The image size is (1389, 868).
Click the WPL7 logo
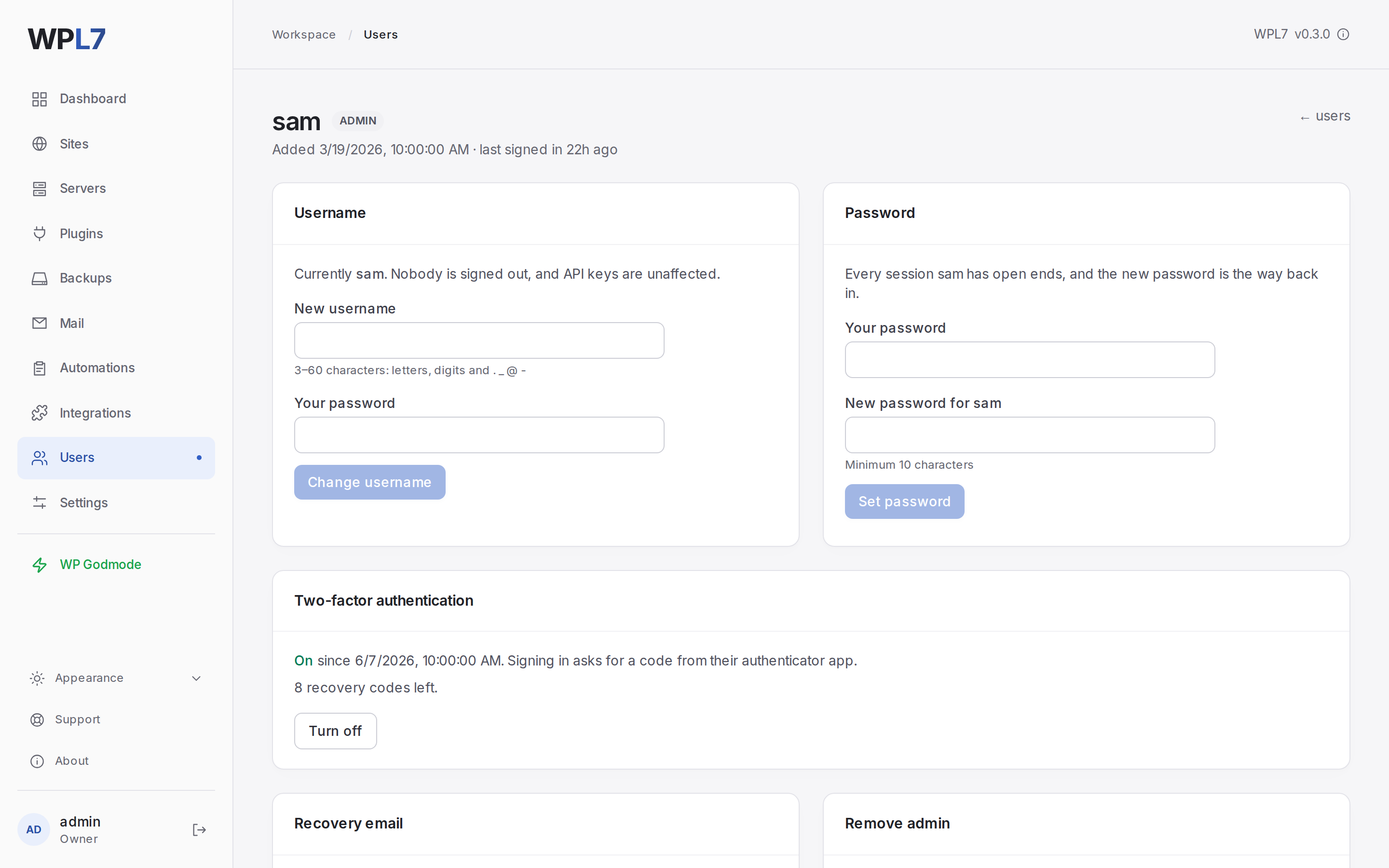coord(67,39)
